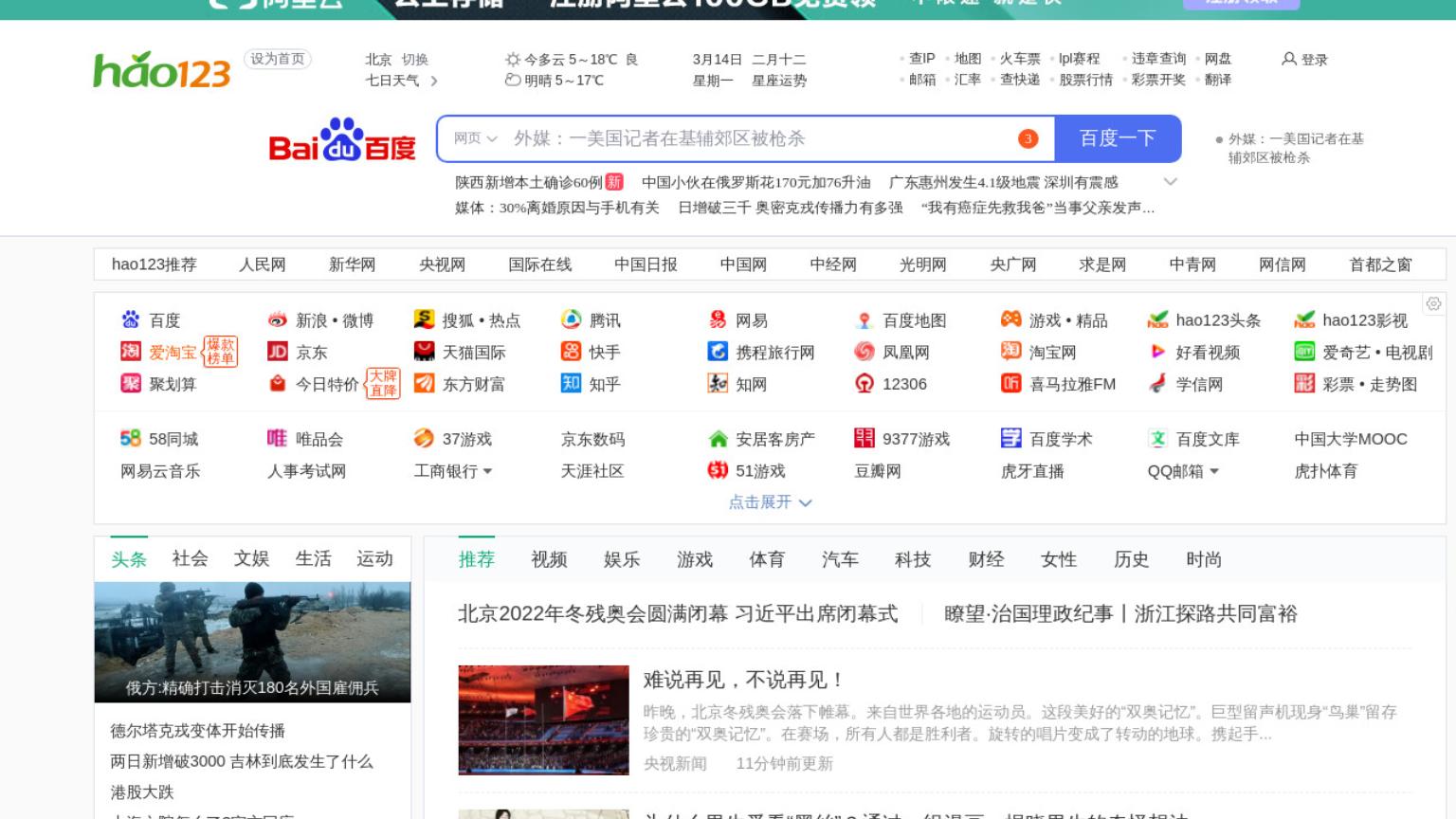The width and height of the screenshot is (1456, 819).
Task: Click the 携程旅行网 icon
Action: coord(718,352)
